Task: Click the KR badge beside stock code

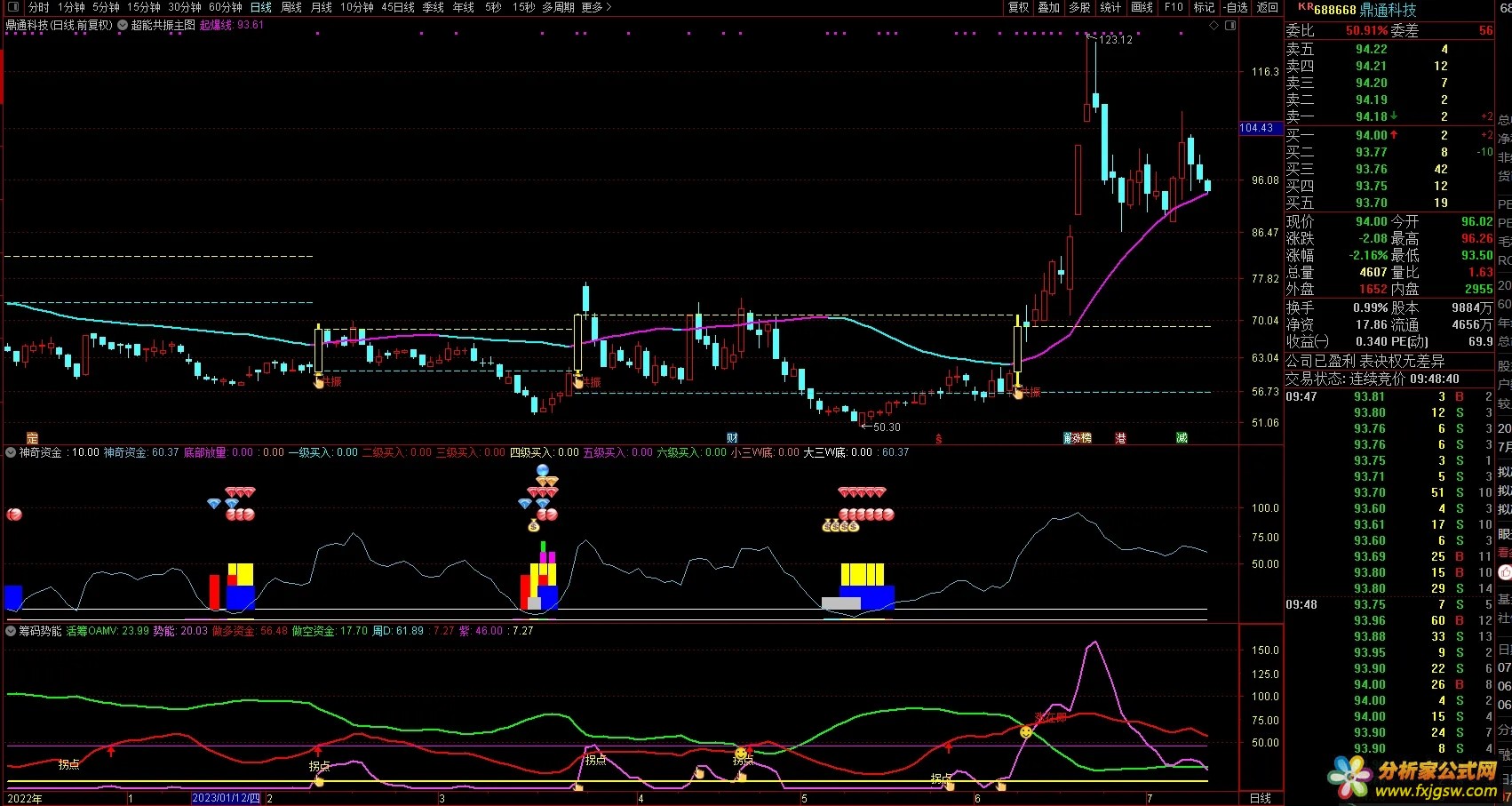Action: 1306,7
